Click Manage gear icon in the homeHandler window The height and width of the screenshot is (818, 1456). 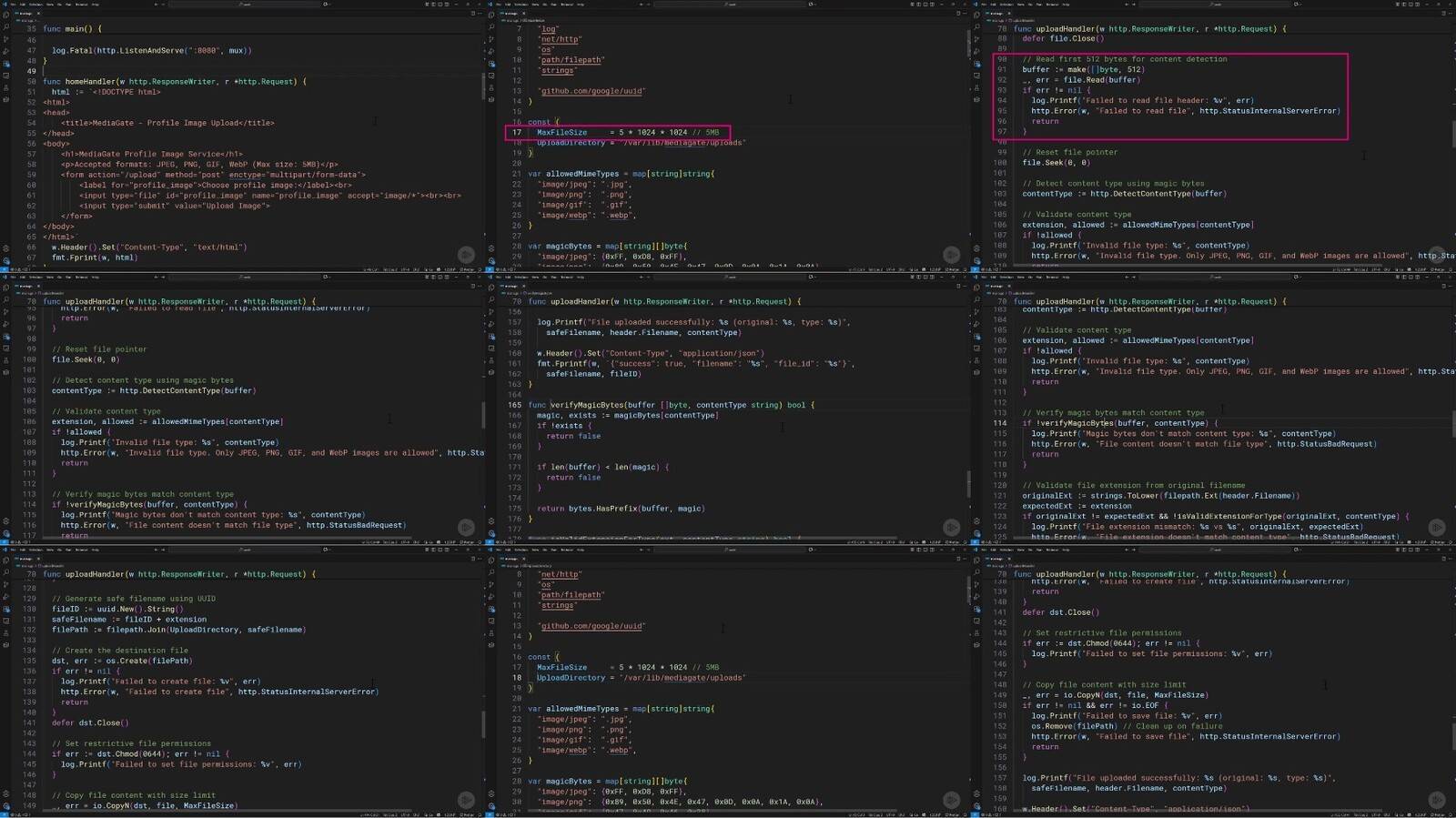tap(6, 260)
